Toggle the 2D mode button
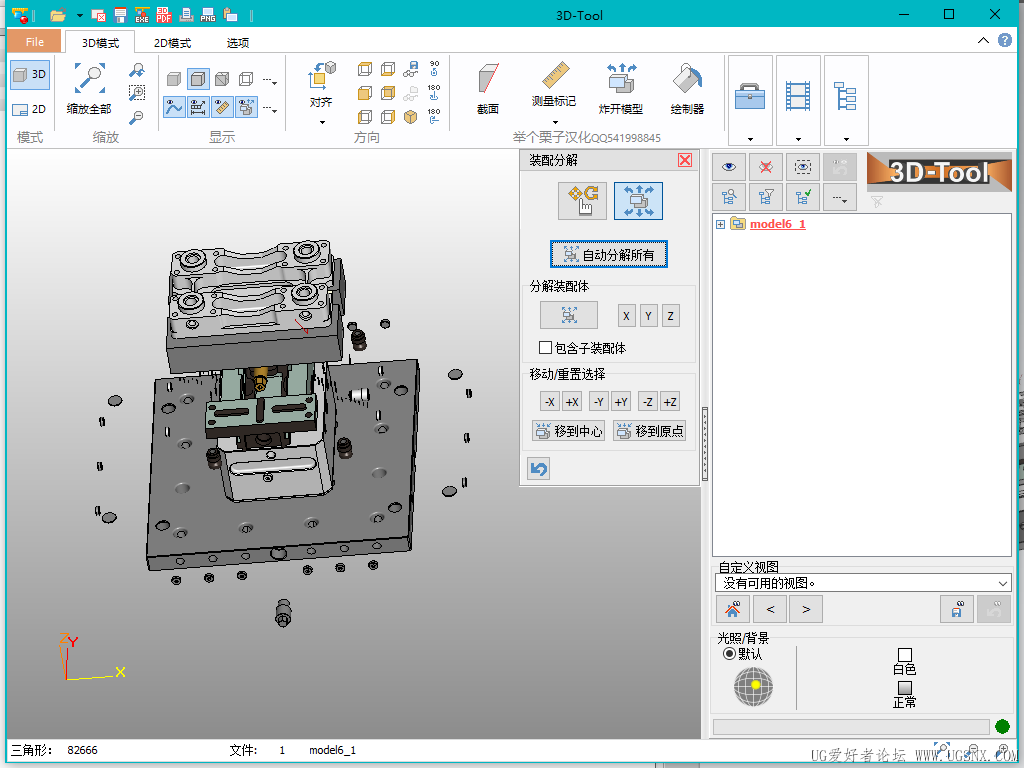 pos(30,109)
